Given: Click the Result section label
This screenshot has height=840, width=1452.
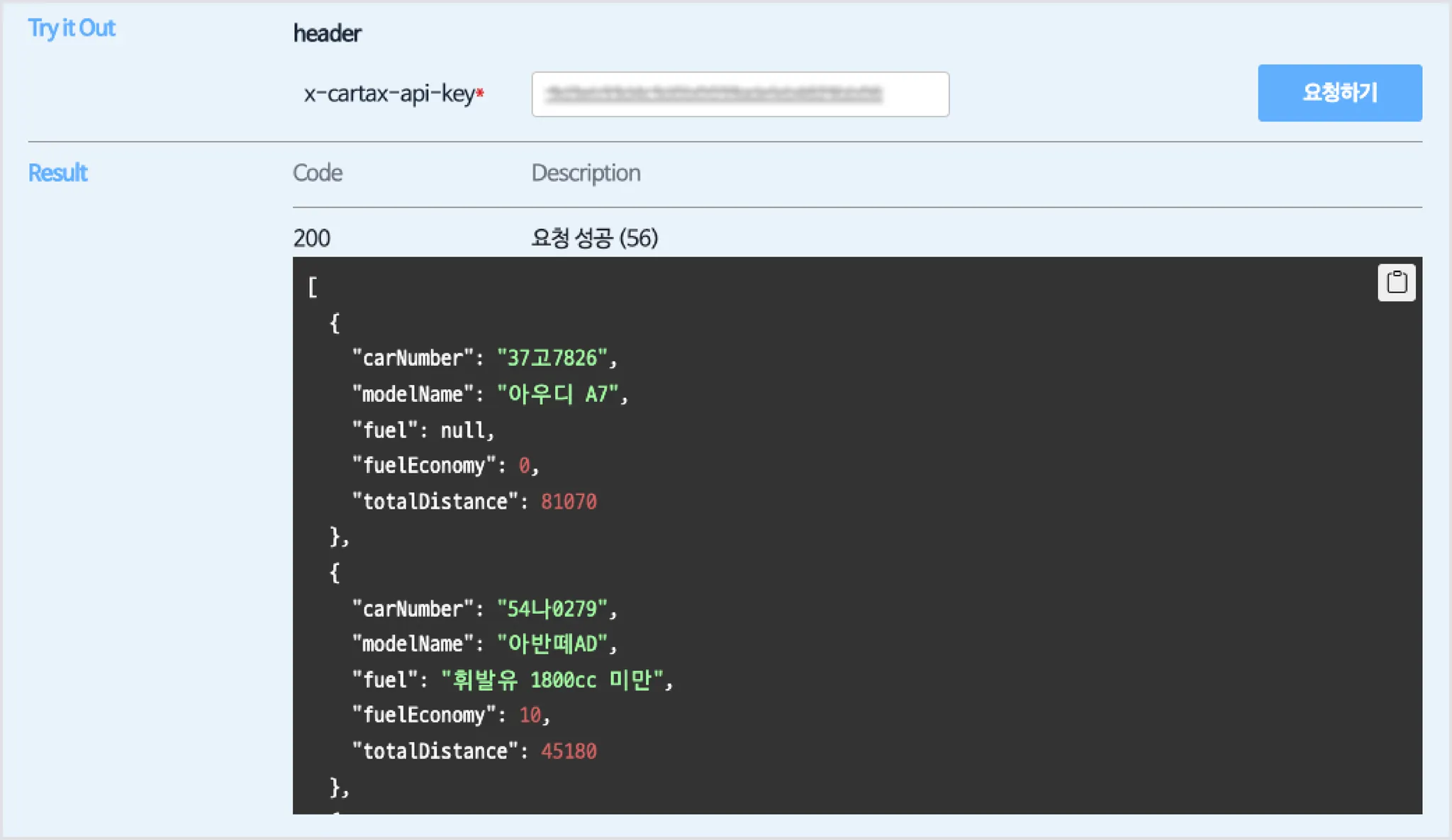Looking at the screenshot, I should click(x=57, y=173).
